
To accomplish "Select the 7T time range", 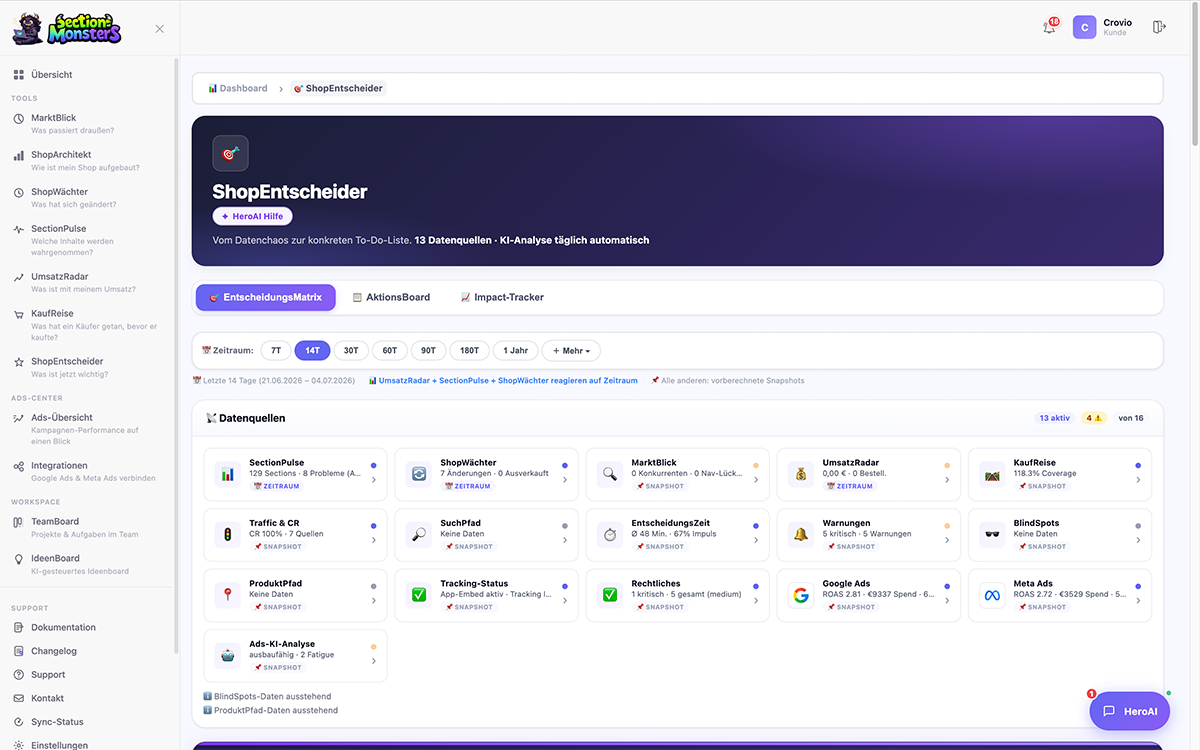I will click(x=276, y=351).
